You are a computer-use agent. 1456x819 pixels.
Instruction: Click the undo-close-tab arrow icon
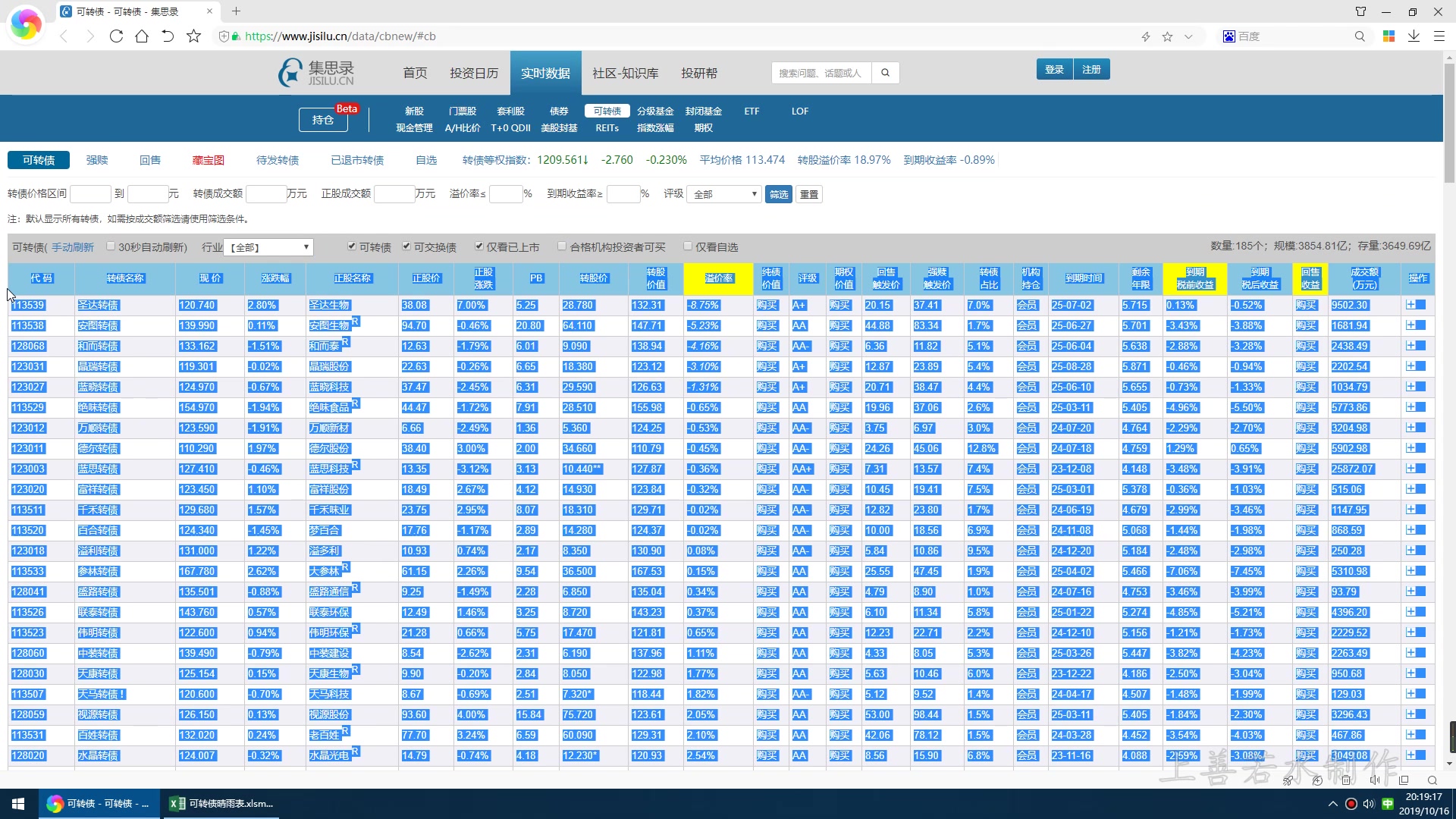coord(168,36)
